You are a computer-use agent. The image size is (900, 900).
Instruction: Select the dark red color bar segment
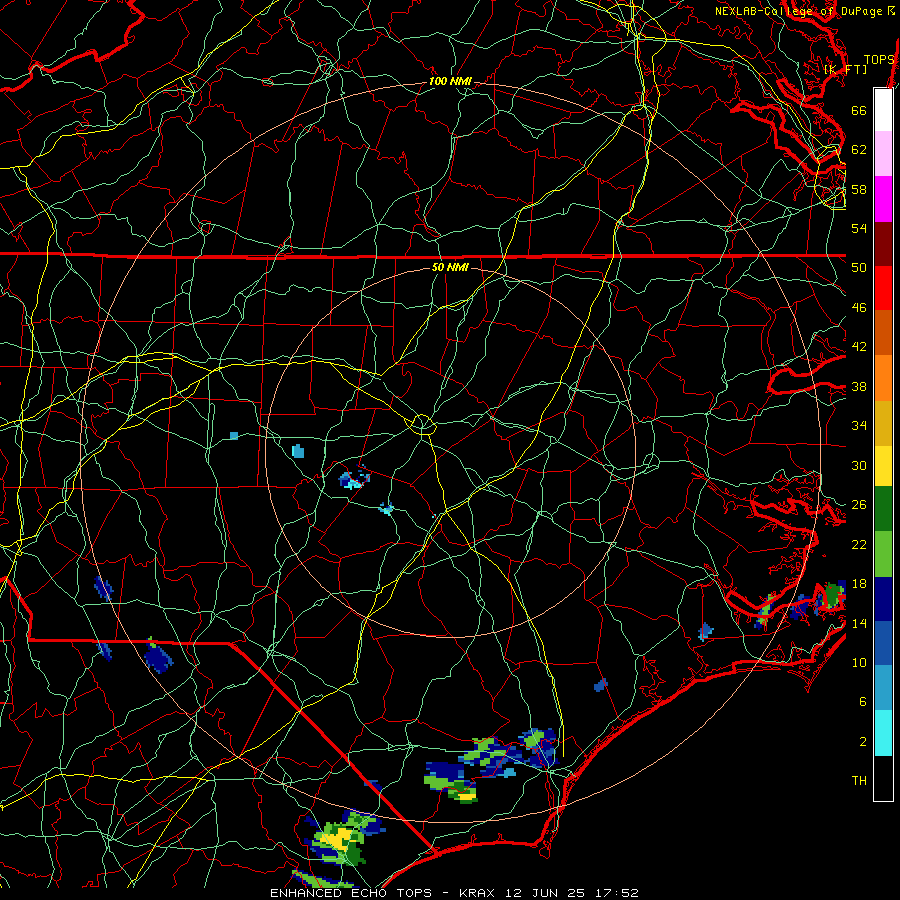tap(883, 244)
